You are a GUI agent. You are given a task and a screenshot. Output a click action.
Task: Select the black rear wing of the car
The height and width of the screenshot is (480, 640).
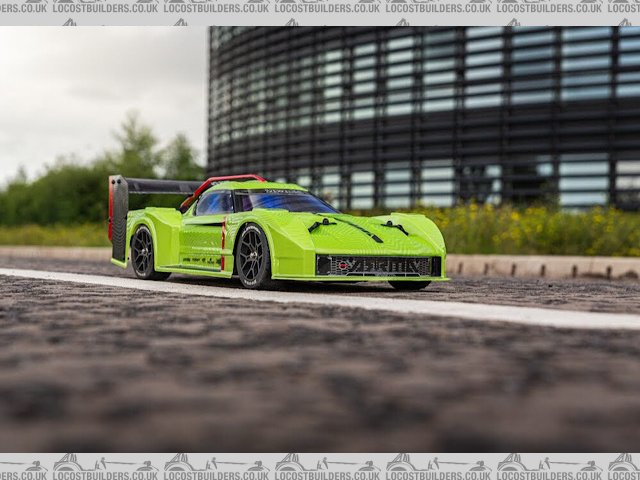[x=160, y=186]
